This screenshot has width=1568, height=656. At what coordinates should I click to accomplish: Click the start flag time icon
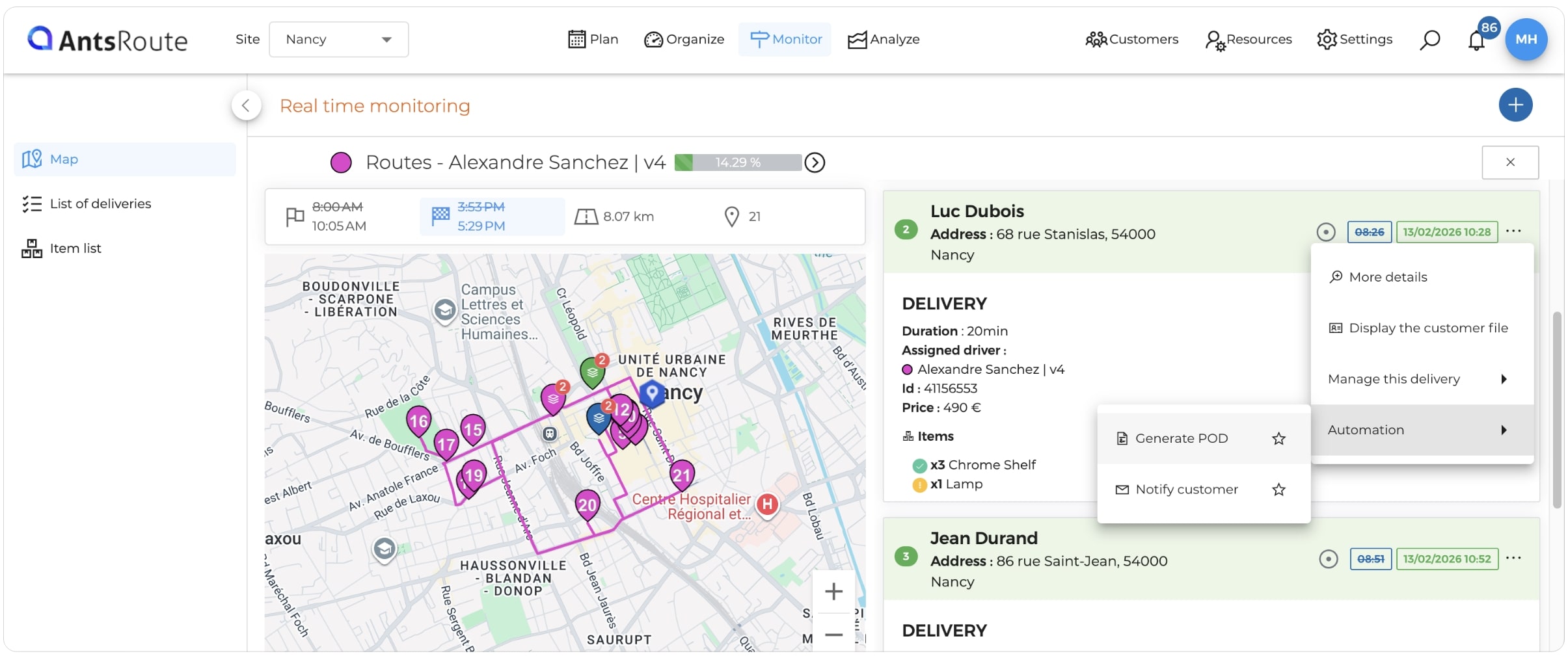pos(295,216)
